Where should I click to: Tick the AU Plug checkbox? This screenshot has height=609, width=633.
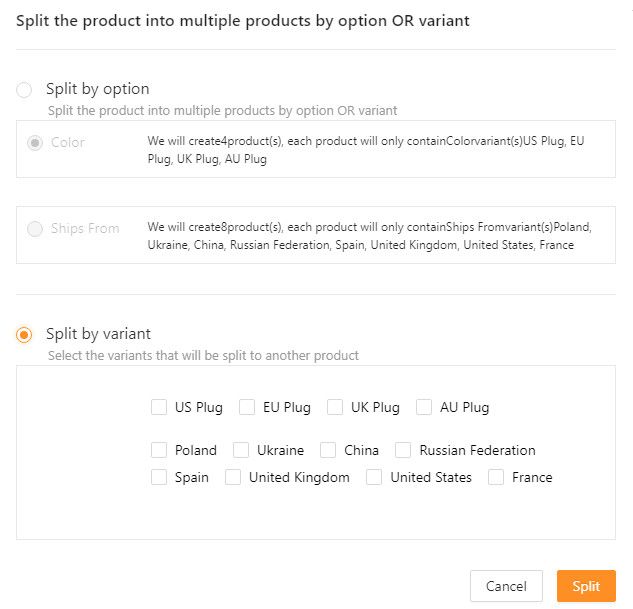point(424,407)
